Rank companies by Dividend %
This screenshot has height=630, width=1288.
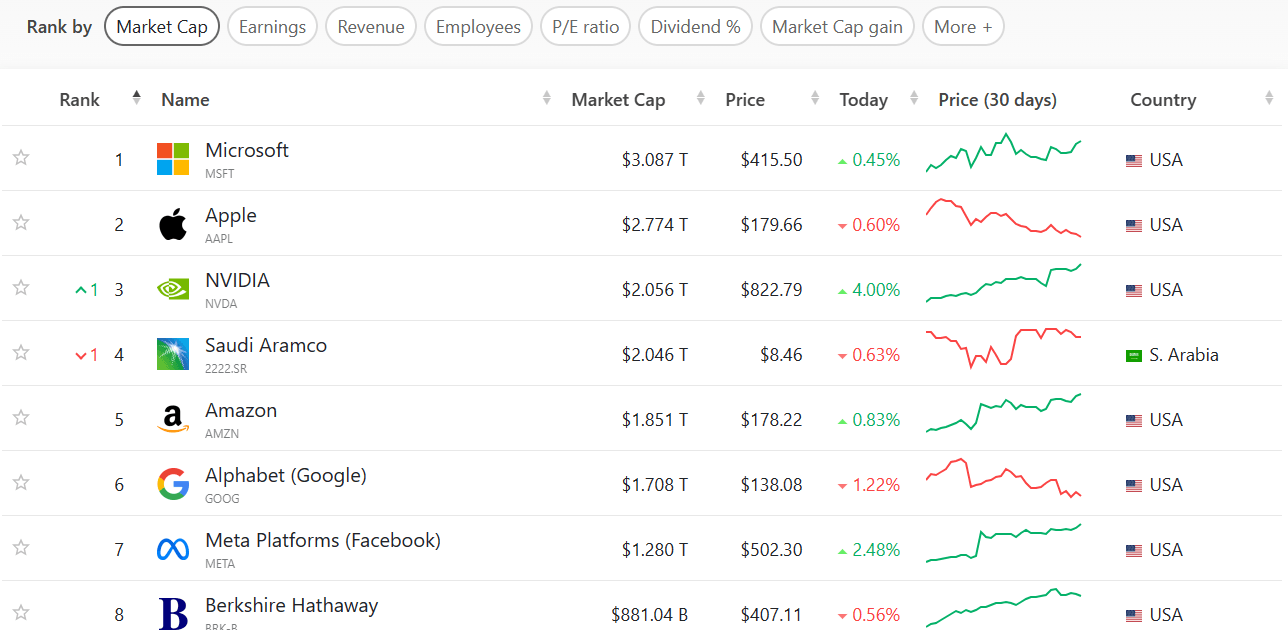tap(695, 27)
